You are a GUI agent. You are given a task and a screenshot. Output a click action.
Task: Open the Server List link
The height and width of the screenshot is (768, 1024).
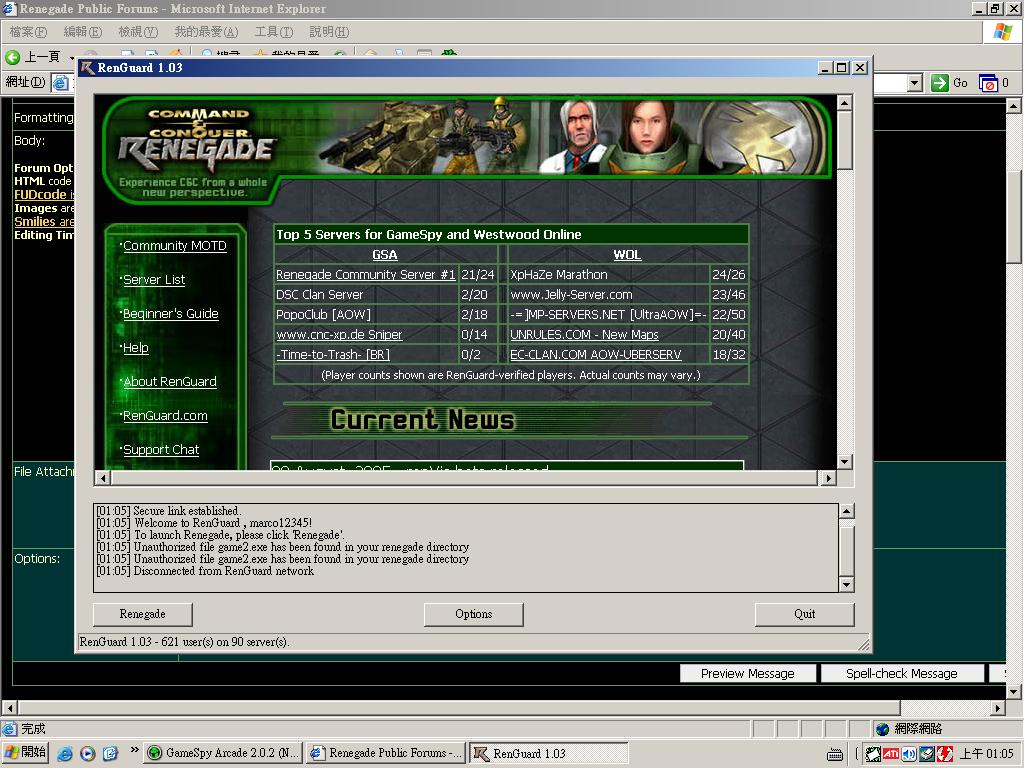click(154, 280)
